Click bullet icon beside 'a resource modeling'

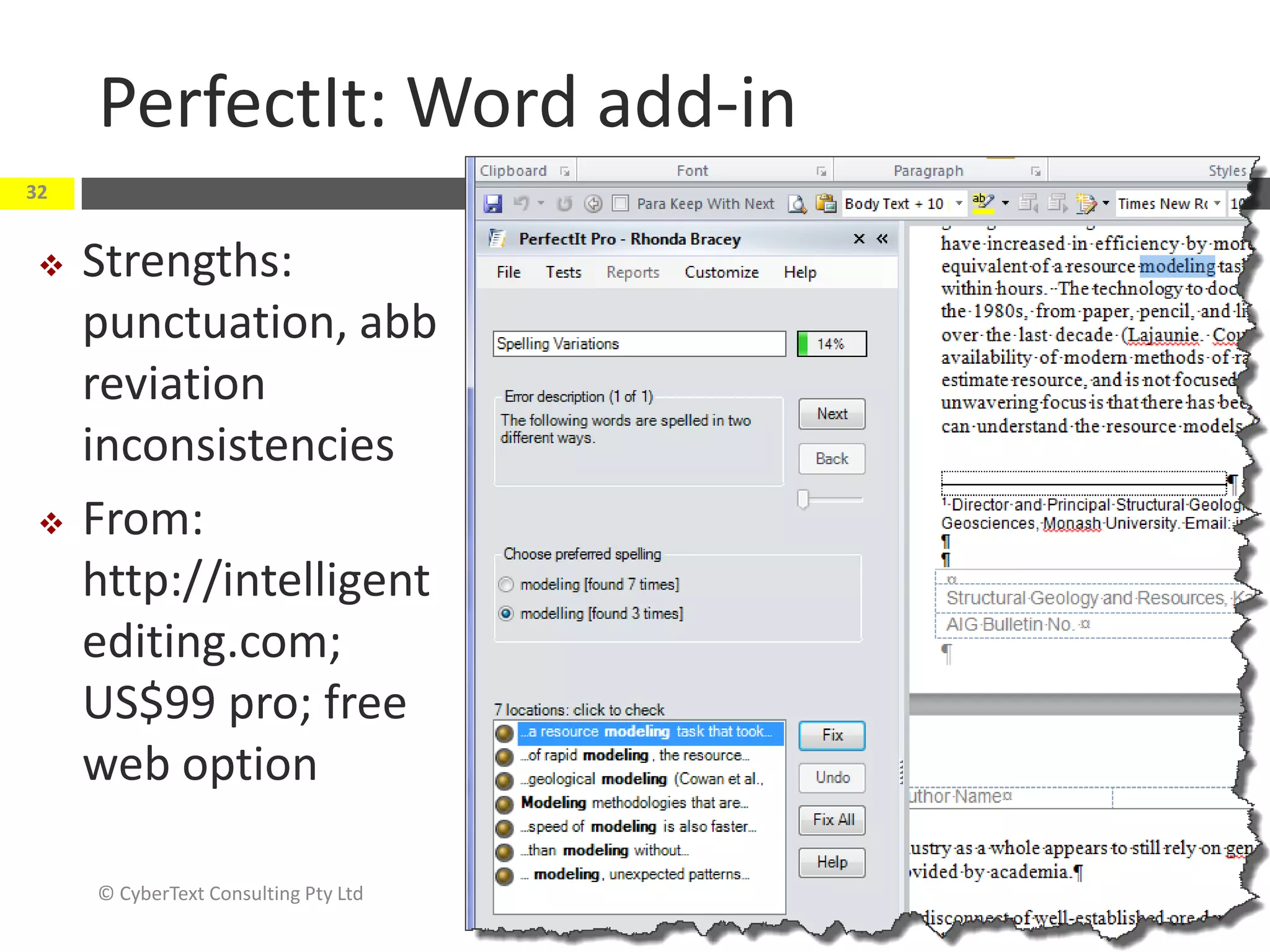[505, 733]
